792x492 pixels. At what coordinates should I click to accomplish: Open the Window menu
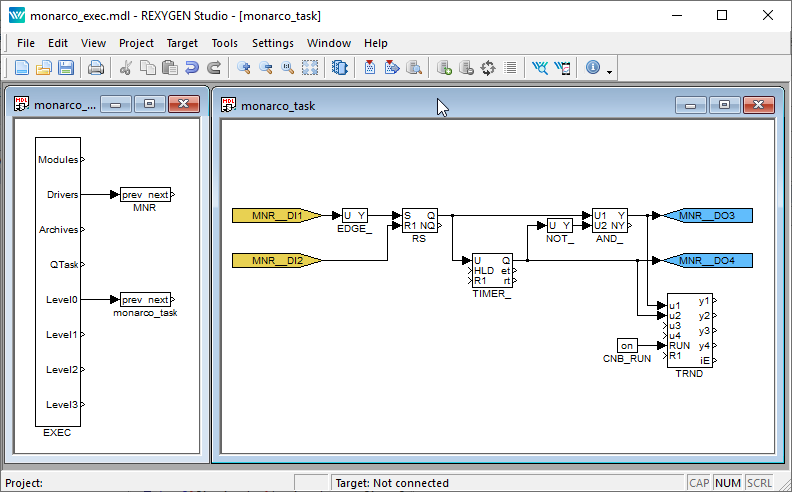point(329,43)
